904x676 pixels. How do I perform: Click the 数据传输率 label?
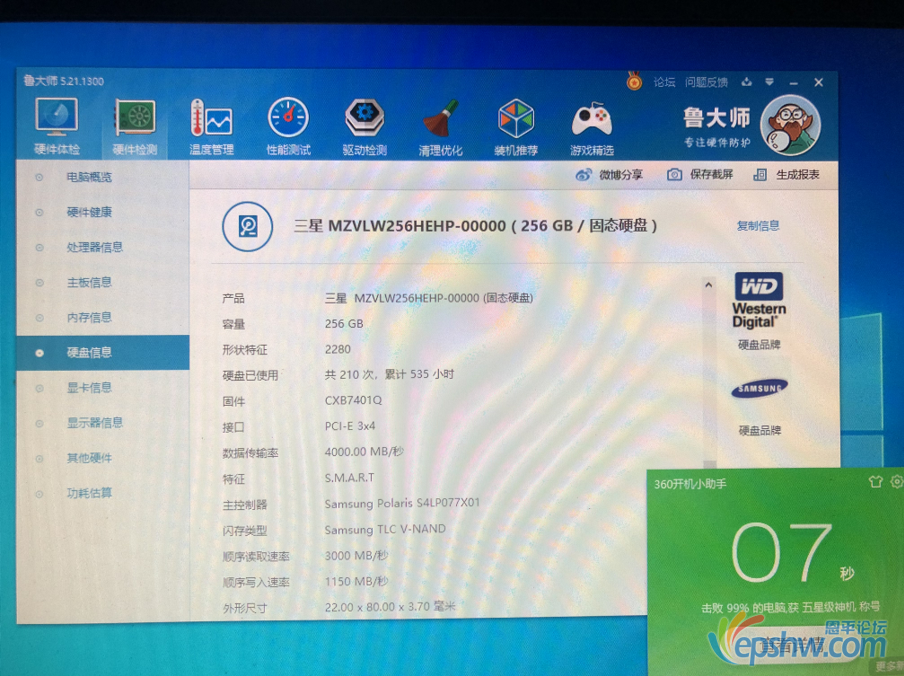point(250,453)
